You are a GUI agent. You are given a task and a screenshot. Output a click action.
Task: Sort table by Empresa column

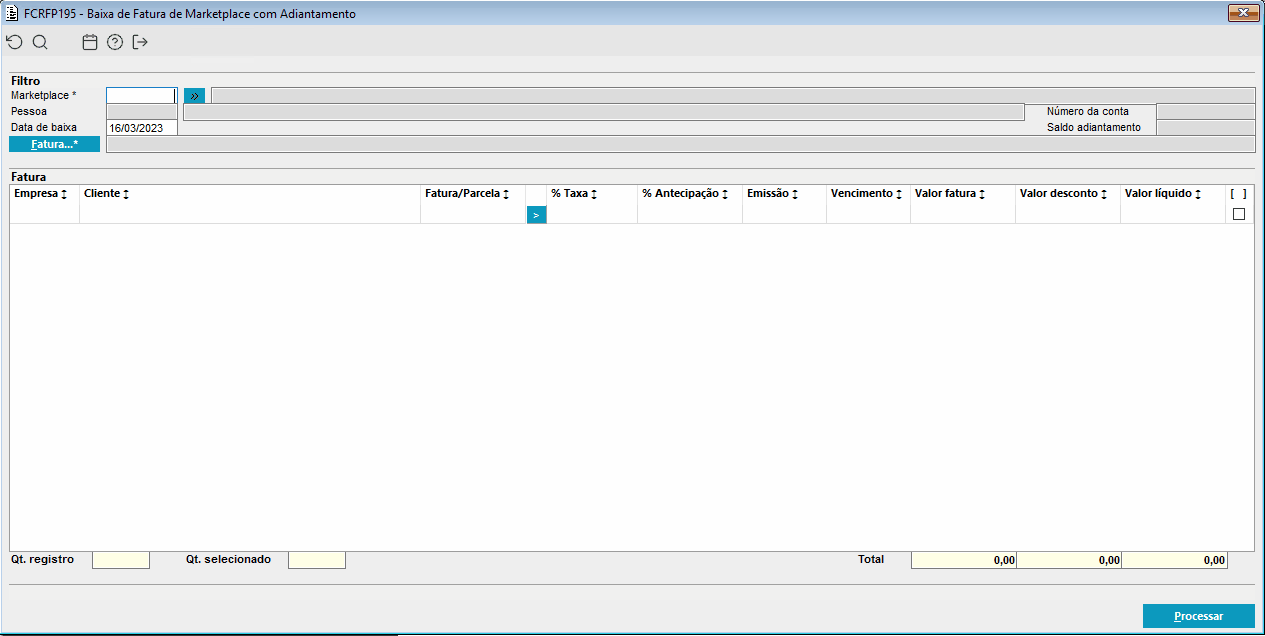(x=40, y=194)
